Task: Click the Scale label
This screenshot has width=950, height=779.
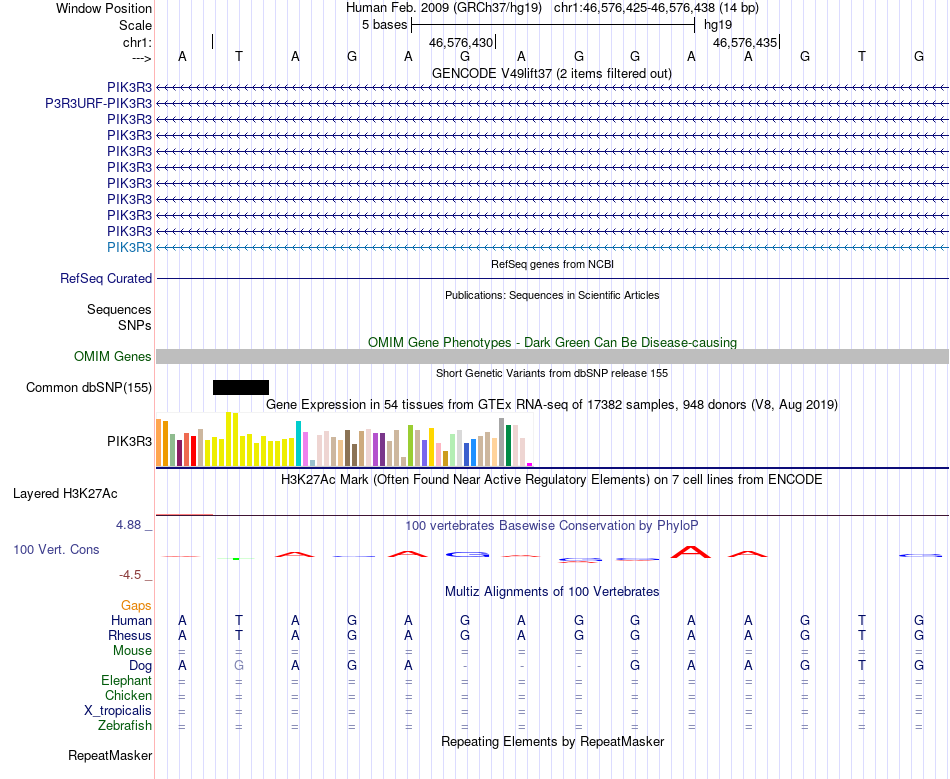Action: pos(136,25)
